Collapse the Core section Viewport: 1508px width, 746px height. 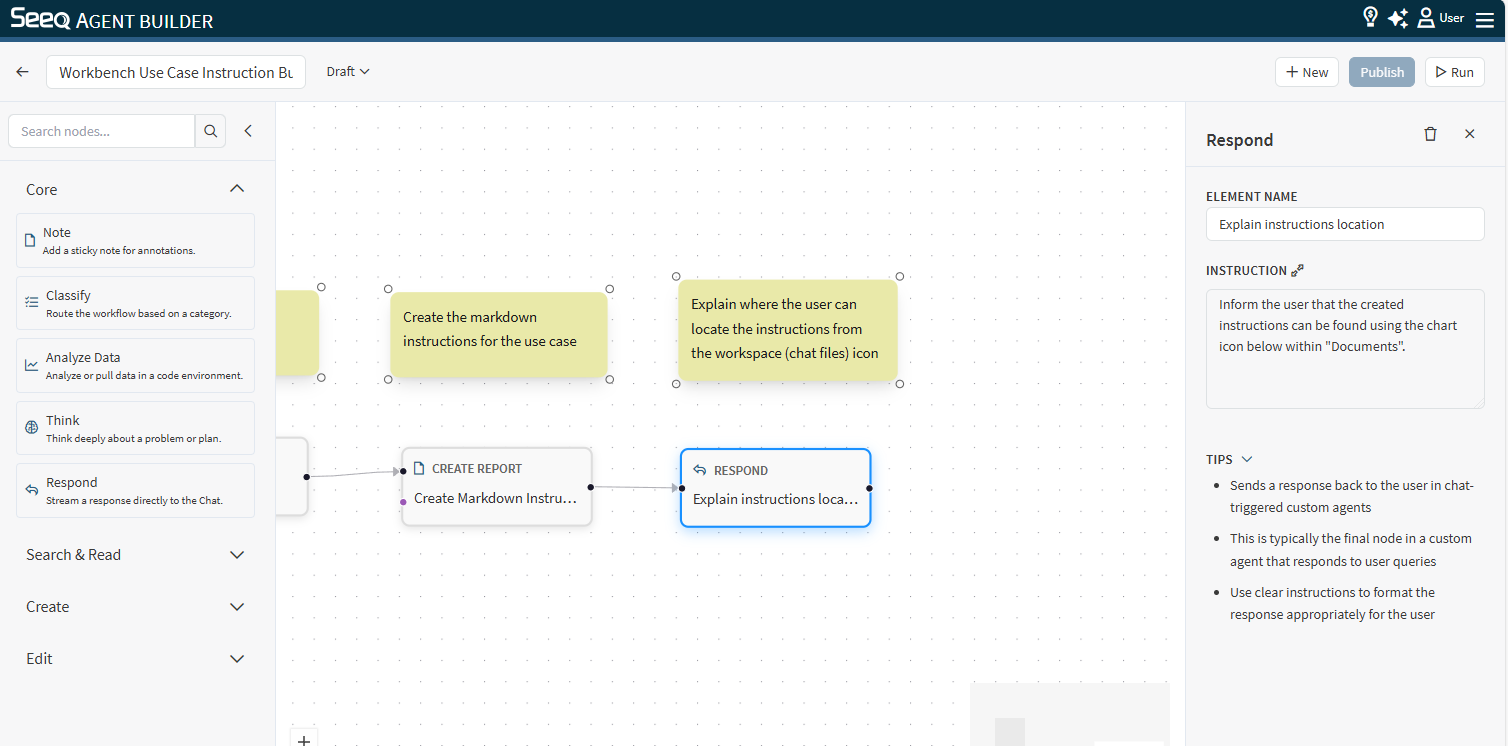click(237, 189)
